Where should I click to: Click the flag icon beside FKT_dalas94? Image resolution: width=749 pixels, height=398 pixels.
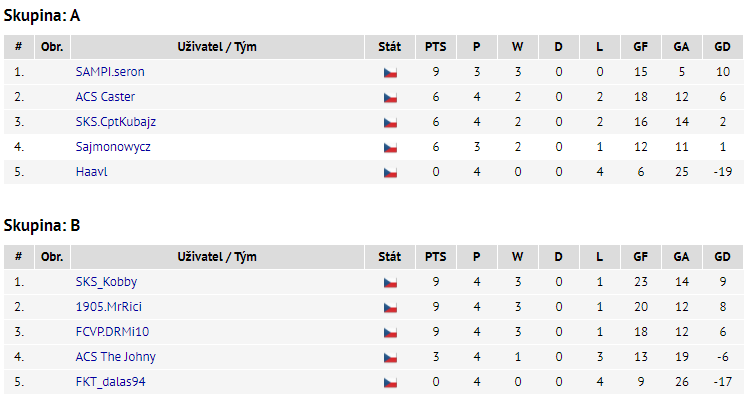pos(390,383)
